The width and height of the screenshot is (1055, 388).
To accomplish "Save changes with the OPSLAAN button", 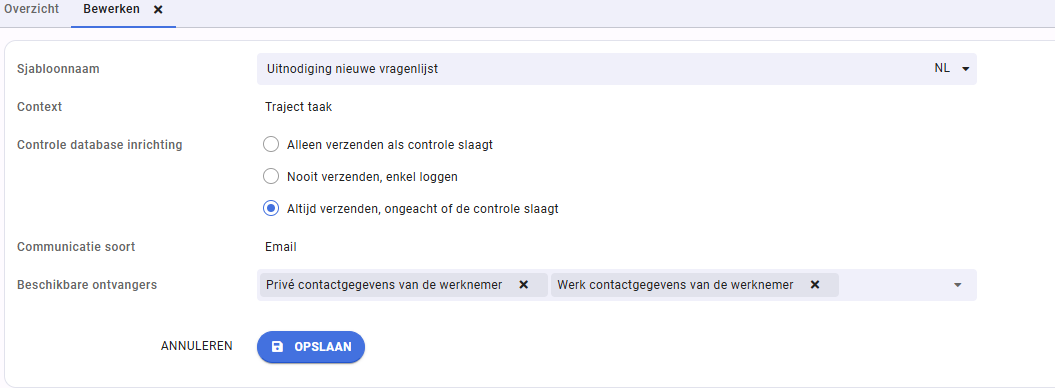I will pos(311,347).
